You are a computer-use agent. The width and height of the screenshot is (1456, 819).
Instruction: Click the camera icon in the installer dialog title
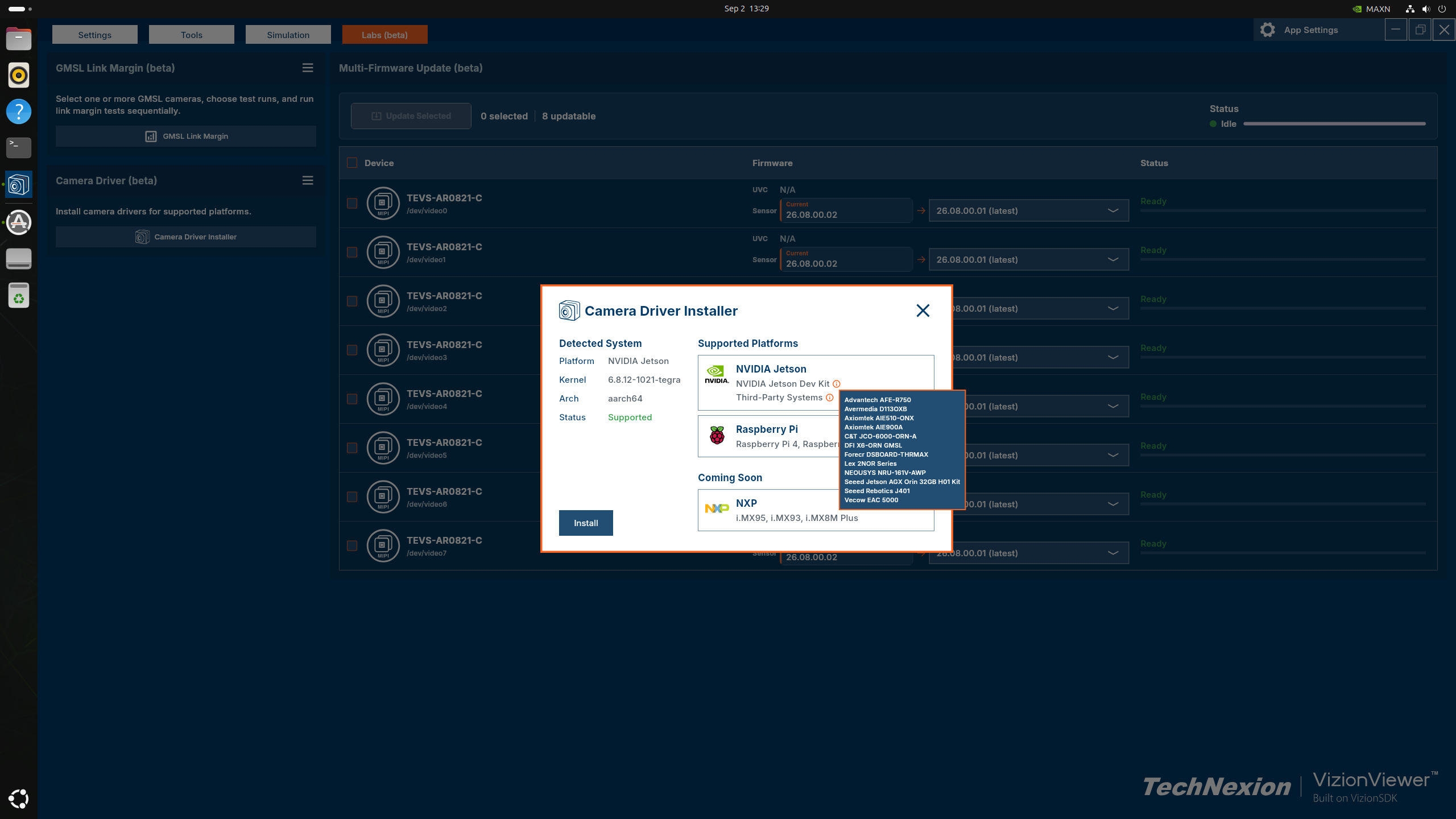coord(569,311)
